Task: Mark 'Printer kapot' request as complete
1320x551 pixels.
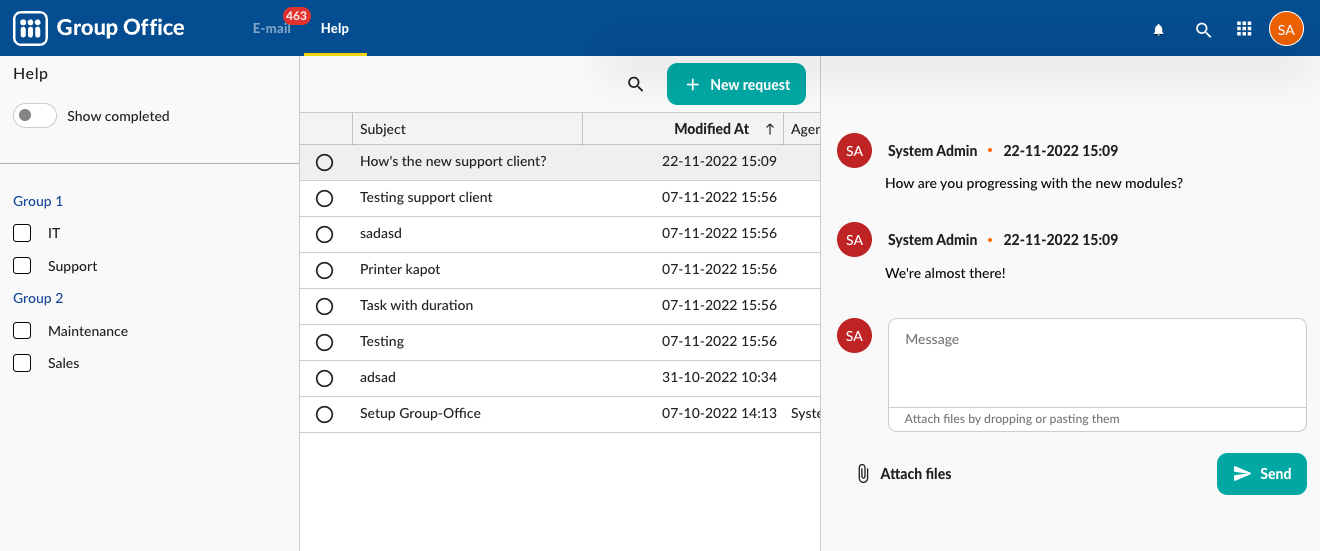Action: (x=324, y=270)
